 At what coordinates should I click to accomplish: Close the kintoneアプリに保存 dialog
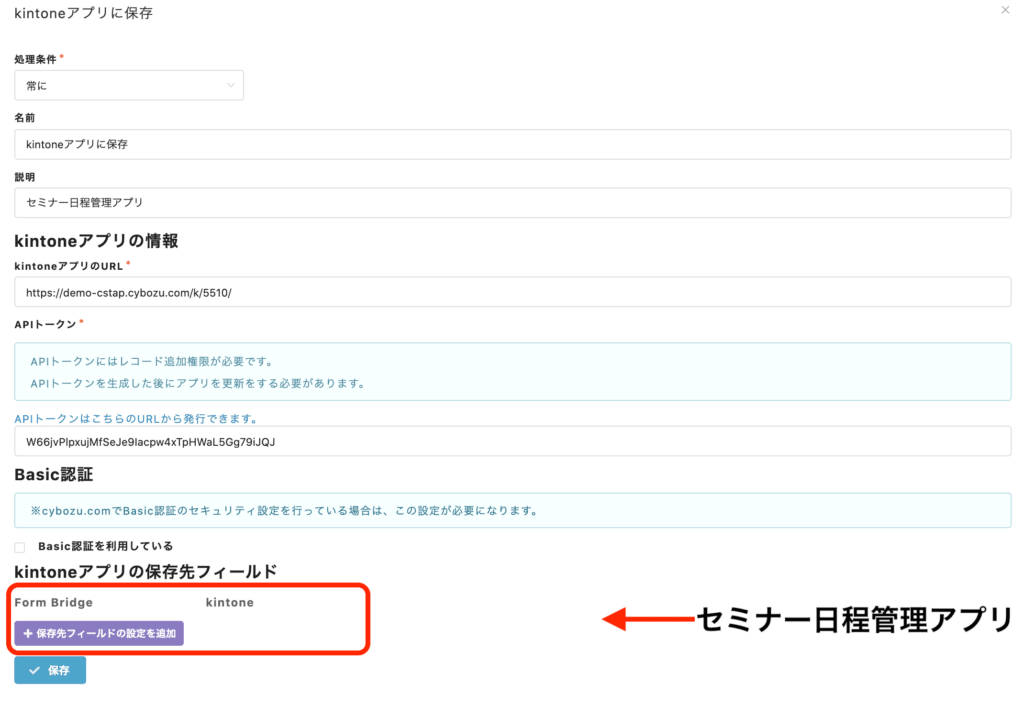click(1005, 10)
